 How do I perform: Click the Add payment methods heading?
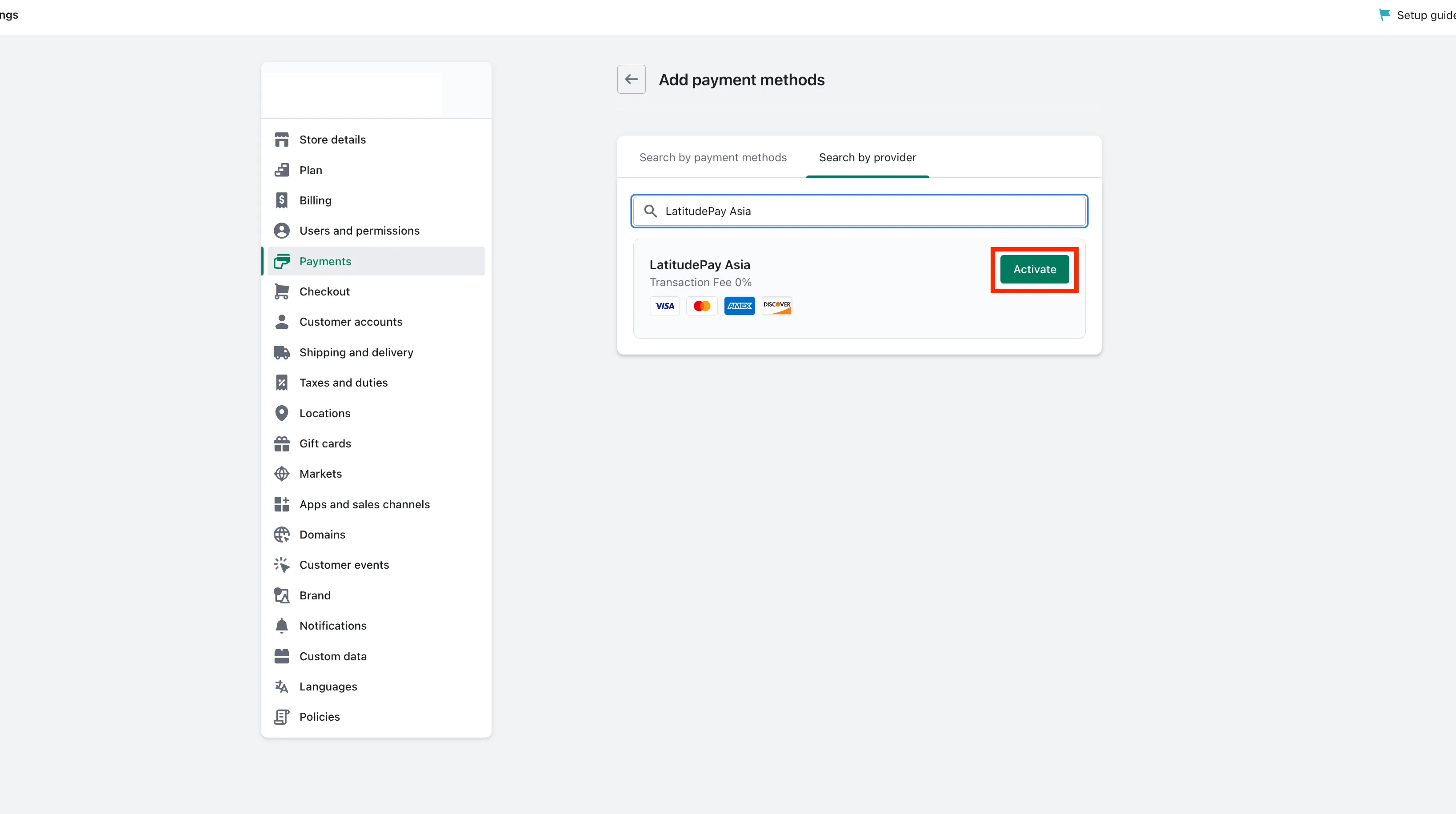tap(742, 80)
